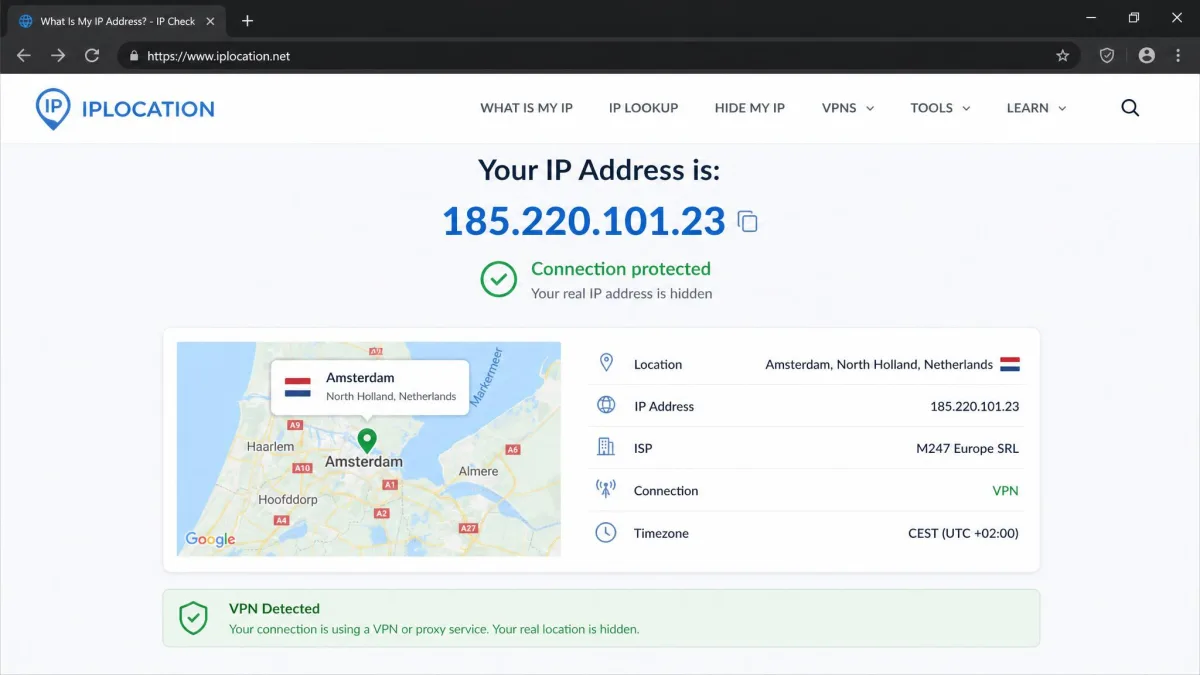
Task: Click the location pin icon in details
Action: pyautogui.click(x=606, y=363)
